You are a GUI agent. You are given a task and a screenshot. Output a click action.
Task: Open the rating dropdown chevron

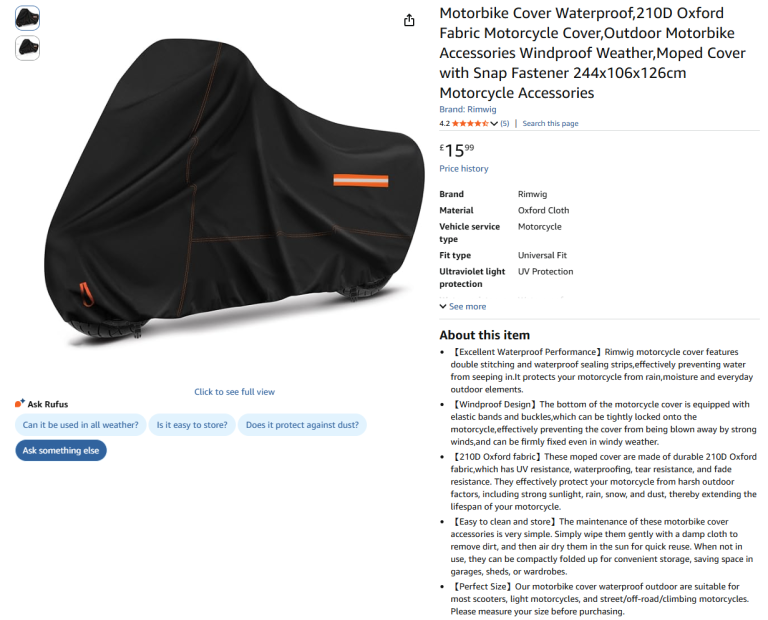point(494,123)
